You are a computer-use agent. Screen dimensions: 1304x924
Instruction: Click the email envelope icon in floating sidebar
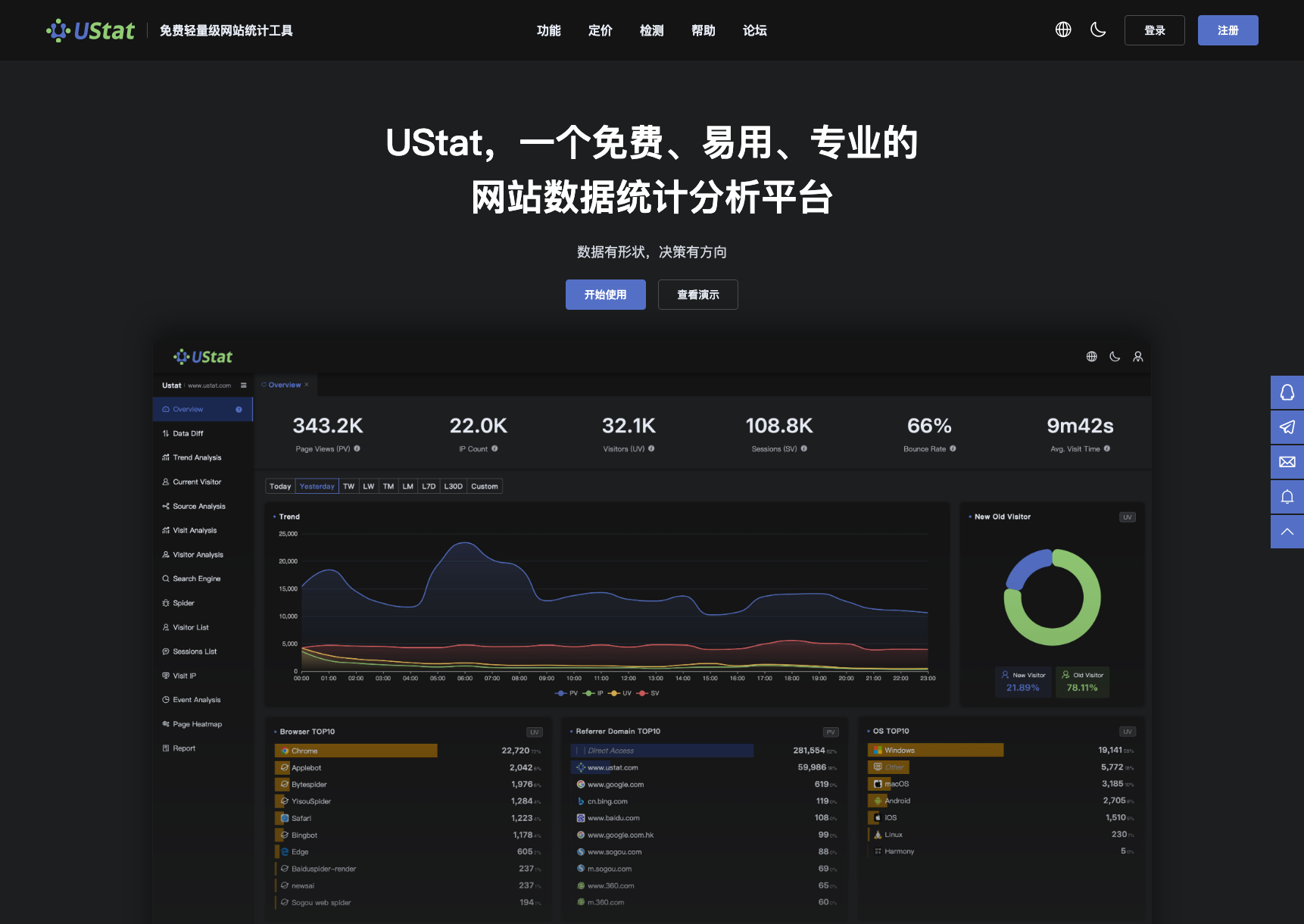(1287, 462)
